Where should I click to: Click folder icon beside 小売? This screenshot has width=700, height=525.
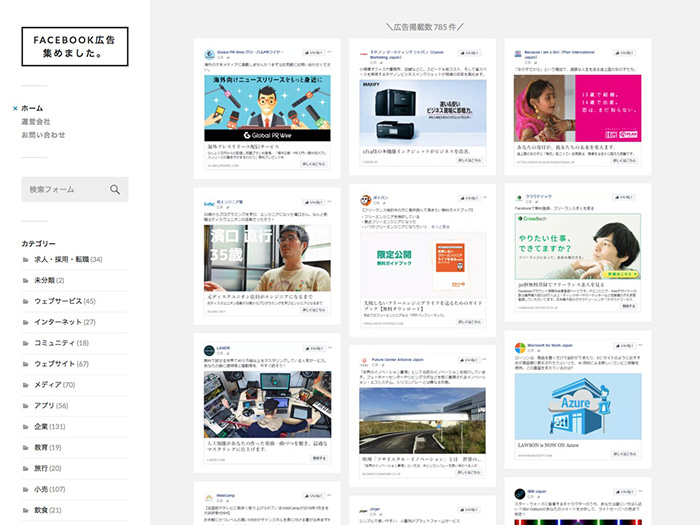[x=25, y=489]
